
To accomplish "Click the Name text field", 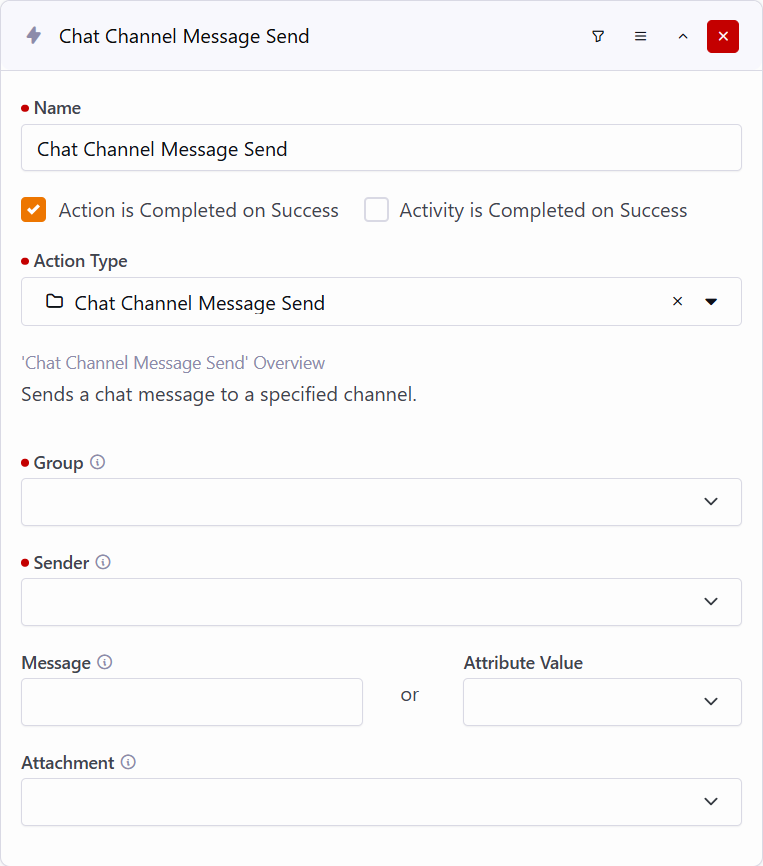I will 381,148.
